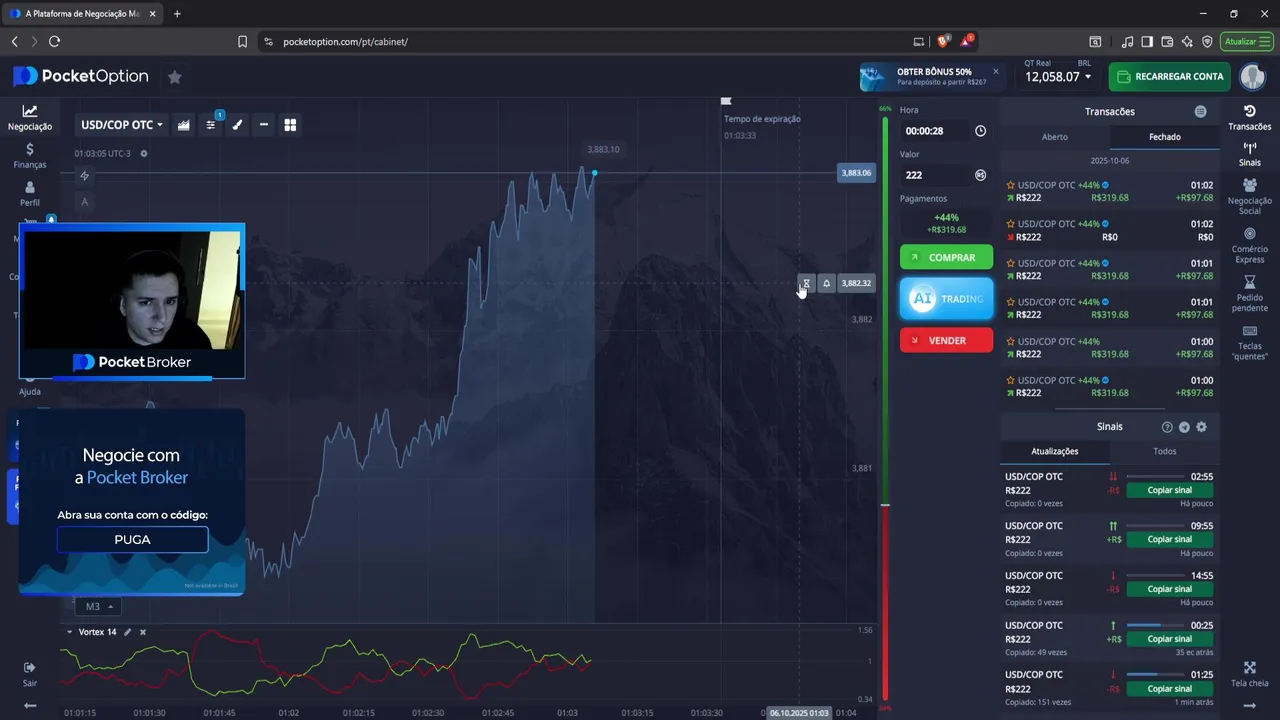Image resolution: width=1280 pixels, height=720 pixels.
Task: Collapse the left sidebar arrow
Action: click(x=30, y=705)
